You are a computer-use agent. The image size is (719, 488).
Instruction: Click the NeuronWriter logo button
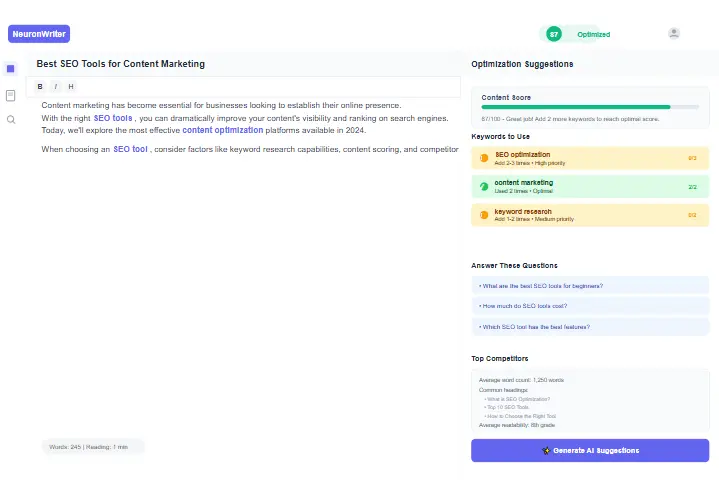pos(39,34)
